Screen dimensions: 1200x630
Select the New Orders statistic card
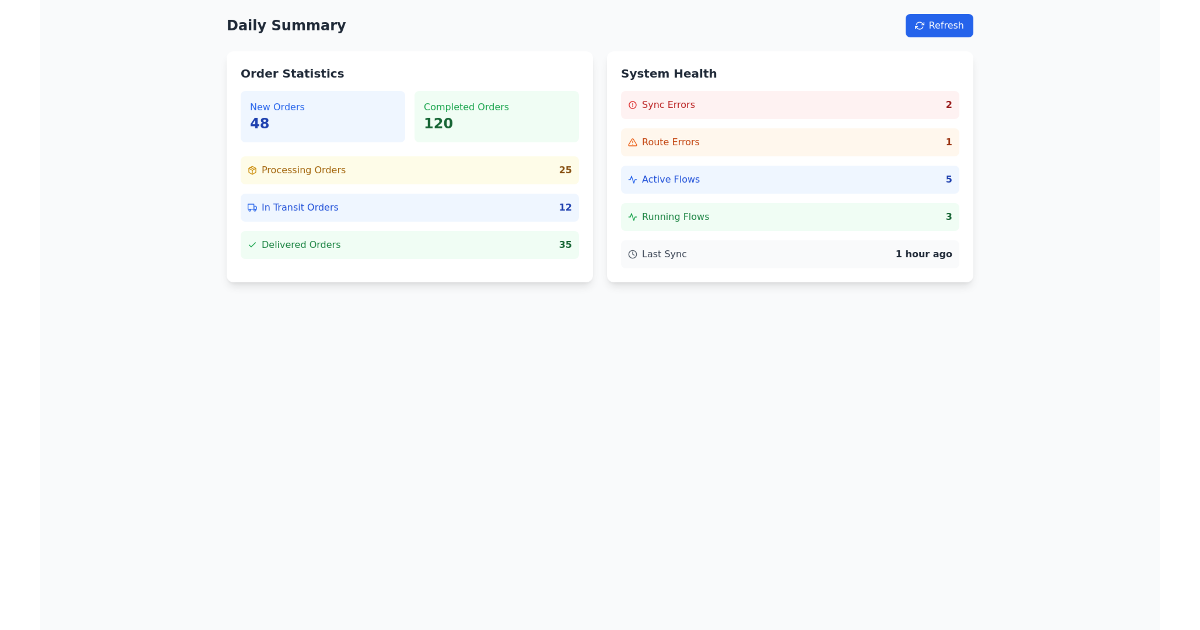click(x=322, y=116)
